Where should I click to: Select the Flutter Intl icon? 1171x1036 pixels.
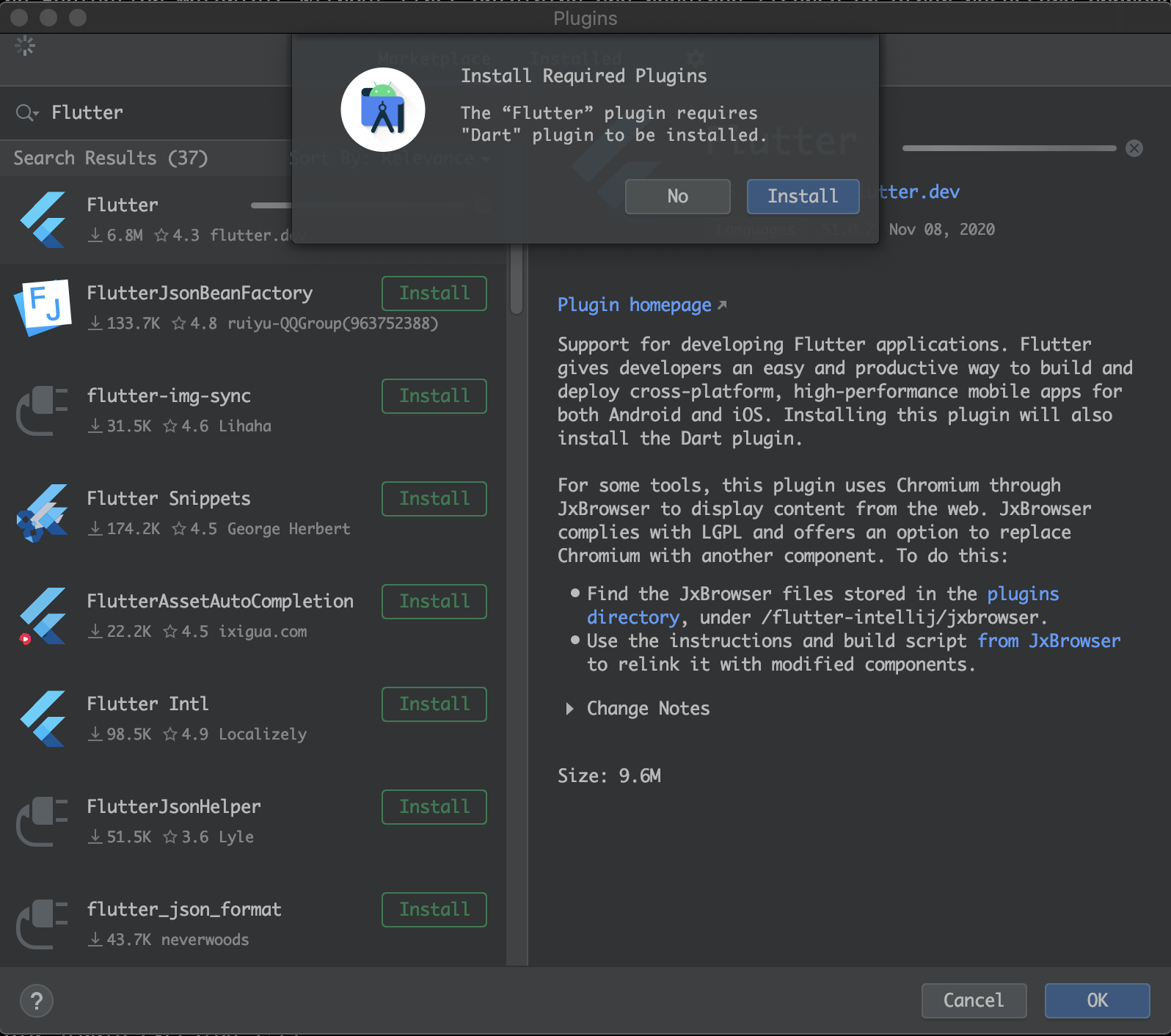43,718
